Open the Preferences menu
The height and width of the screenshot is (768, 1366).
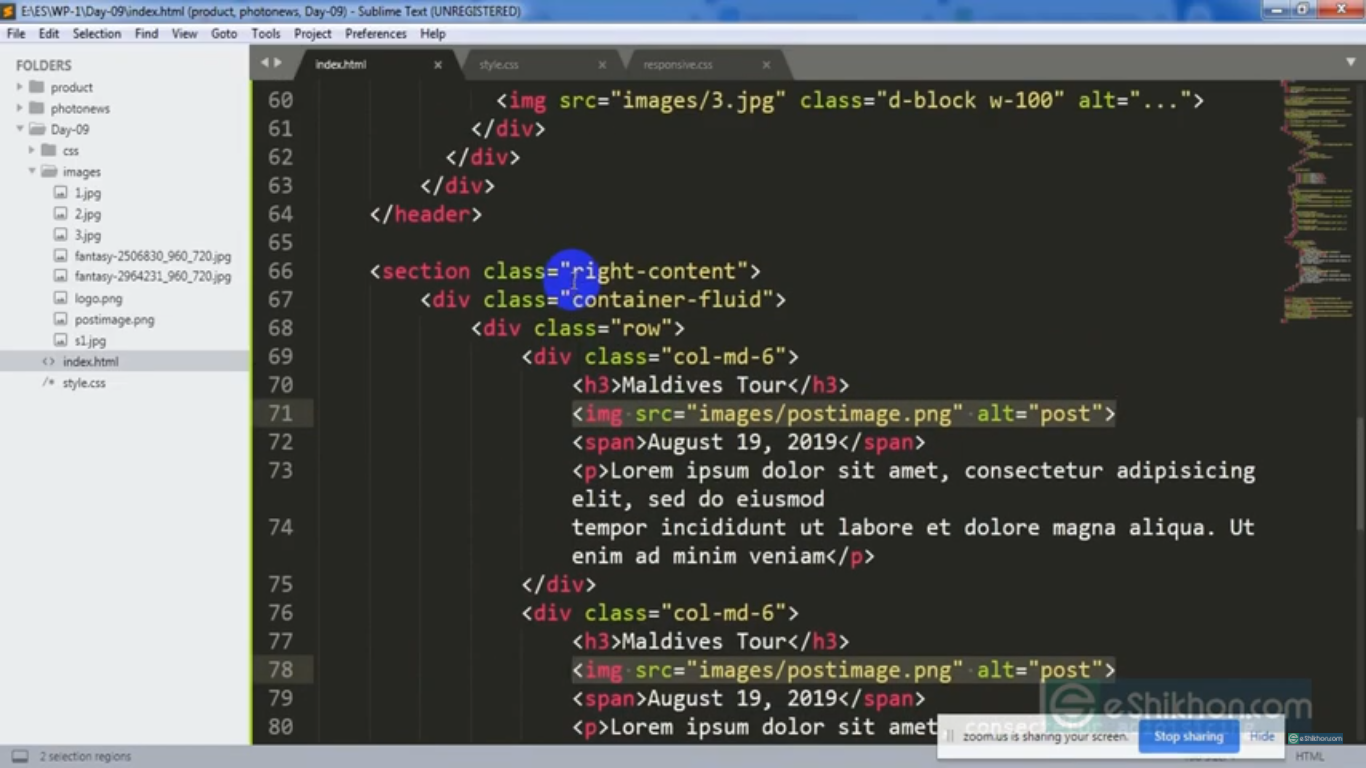[375, 33]
